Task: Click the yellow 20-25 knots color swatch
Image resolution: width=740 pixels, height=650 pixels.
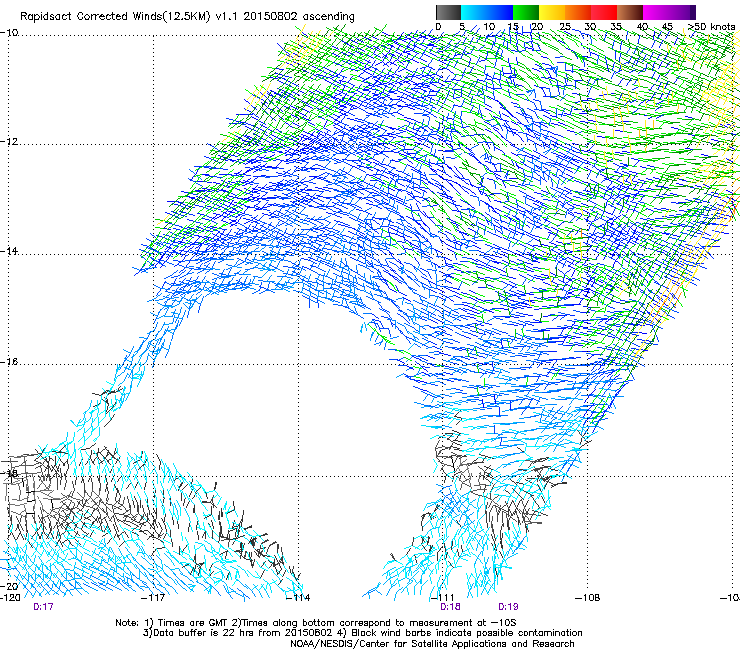Action: [552, 12]
